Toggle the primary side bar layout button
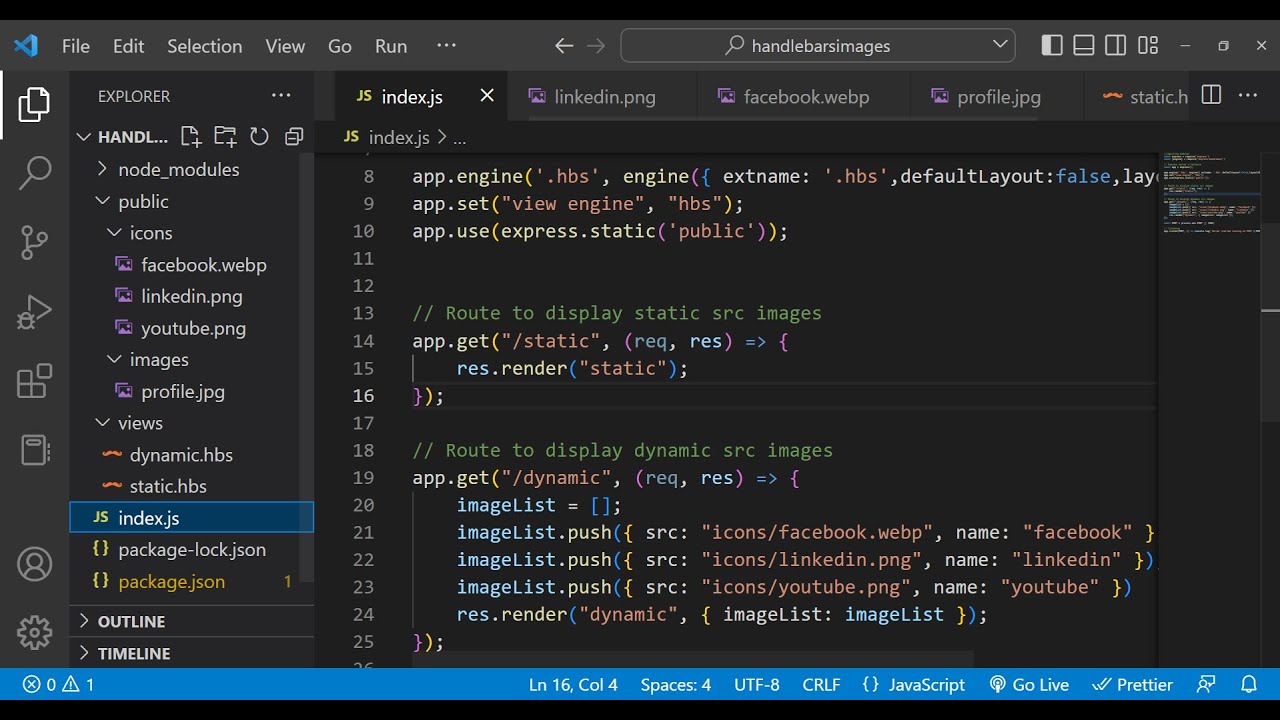 pyautogui.click(x=1052, y=45)
